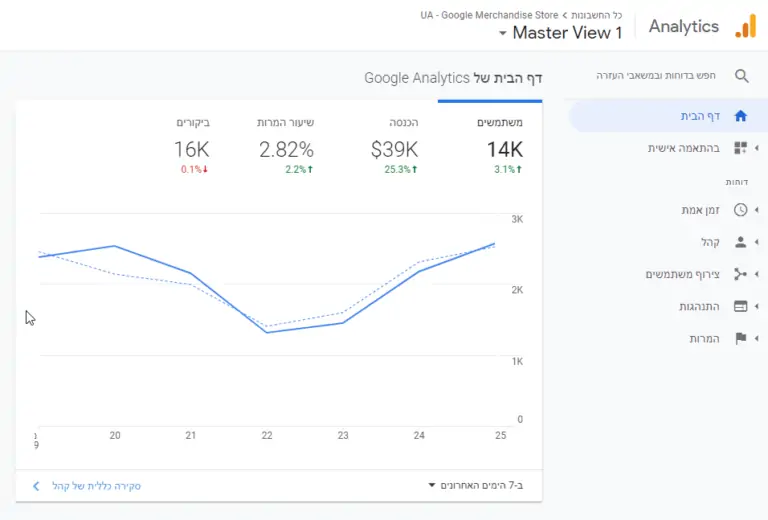The width and height of the screenshot is (768, 520).
Task: Click UA - Google Merchandise Store breadcrumb
Action: tap(489, 15)
